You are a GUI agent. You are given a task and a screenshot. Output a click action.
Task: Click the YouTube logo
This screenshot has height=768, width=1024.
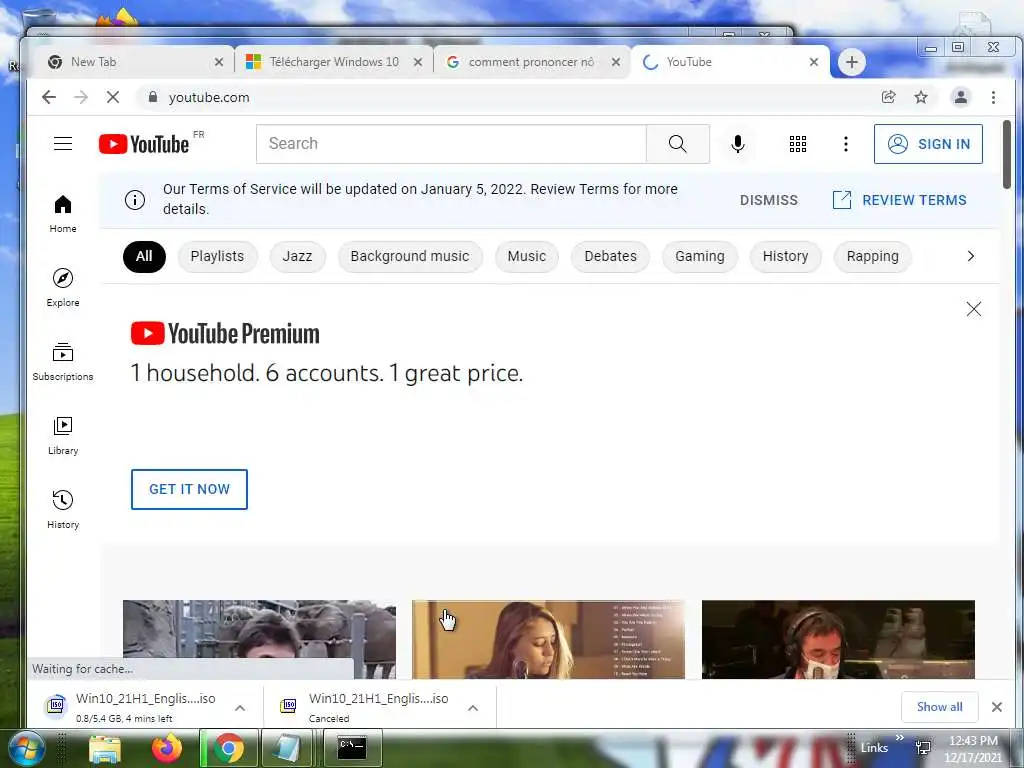click(x=144, y=144)
